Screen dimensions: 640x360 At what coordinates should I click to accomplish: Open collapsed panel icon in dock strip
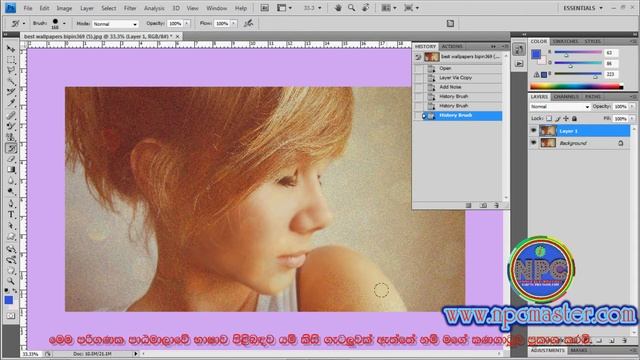point(519,50)
